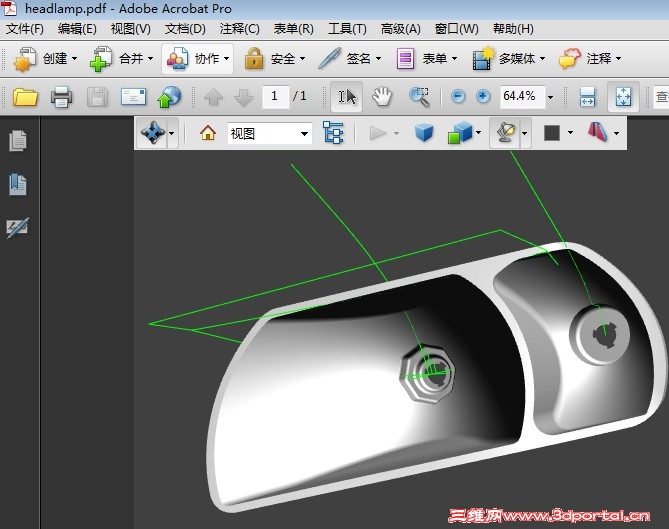Click the 合并 (Combine) button

121,59
